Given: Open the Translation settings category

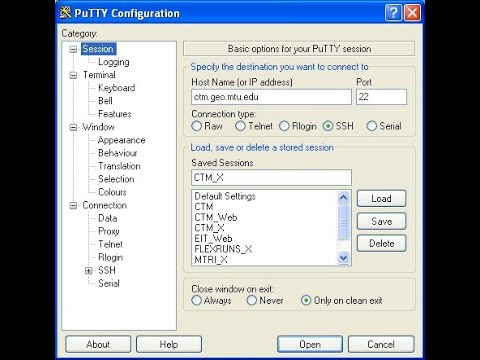Looking at the screenshot, I should pos(119,166).
